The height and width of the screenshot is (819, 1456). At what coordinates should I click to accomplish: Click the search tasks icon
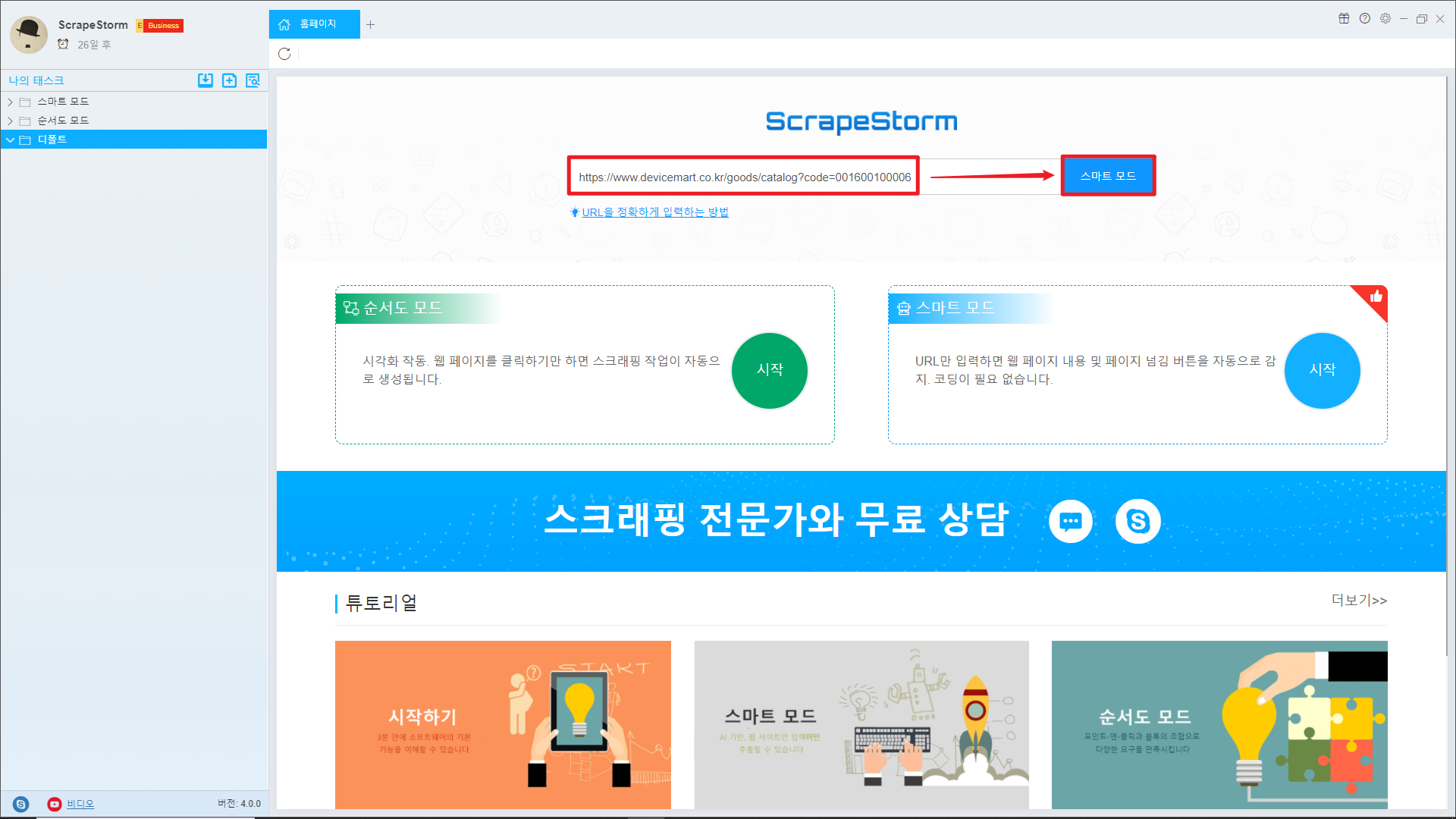253,80
